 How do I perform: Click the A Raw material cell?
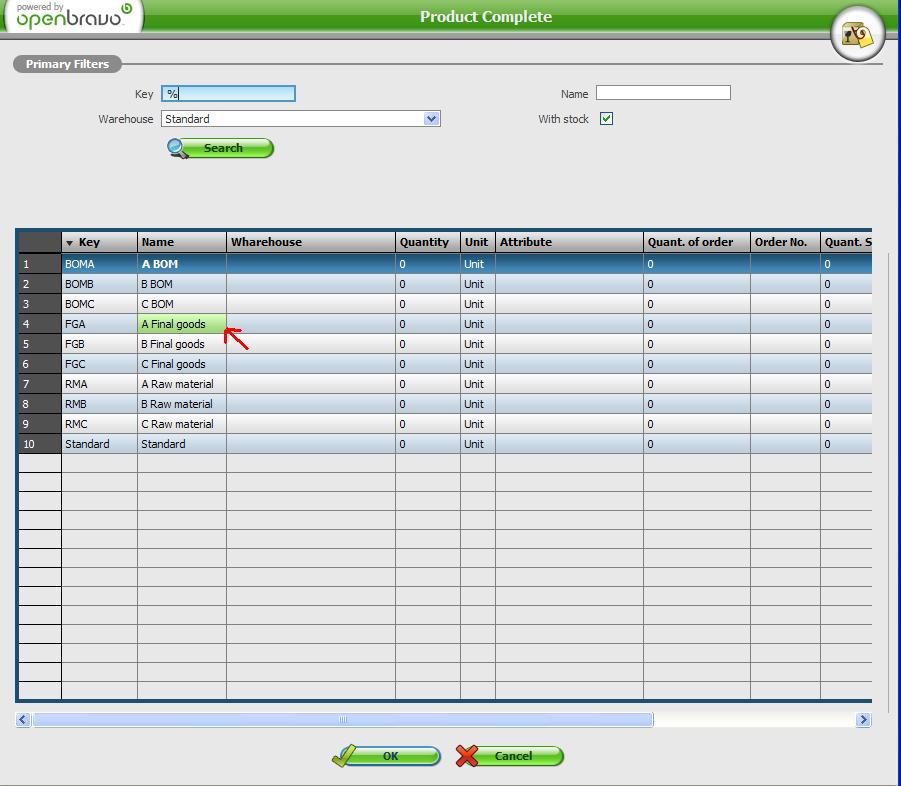182,384
